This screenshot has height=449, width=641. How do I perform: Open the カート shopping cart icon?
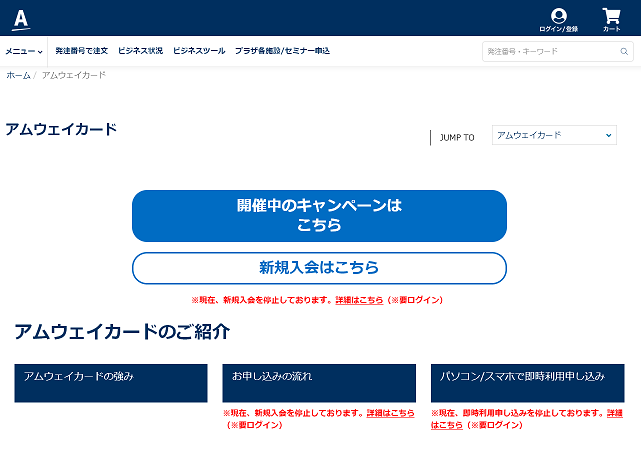(x=612, y=20)
